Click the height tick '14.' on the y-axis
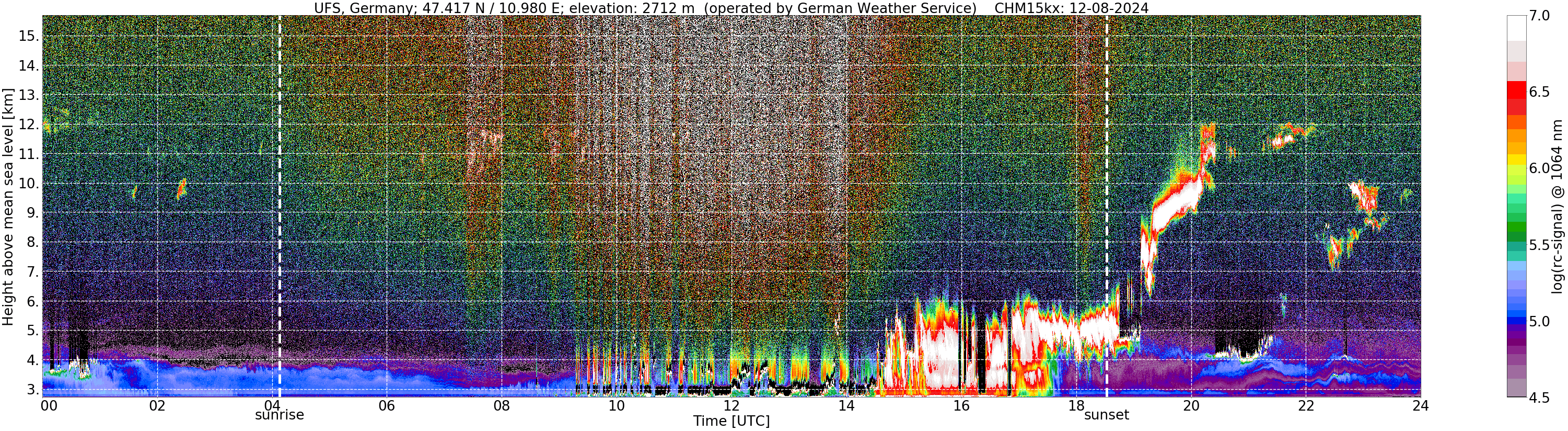Viewport: 1568px width, 431px height. tap(29, 66)
